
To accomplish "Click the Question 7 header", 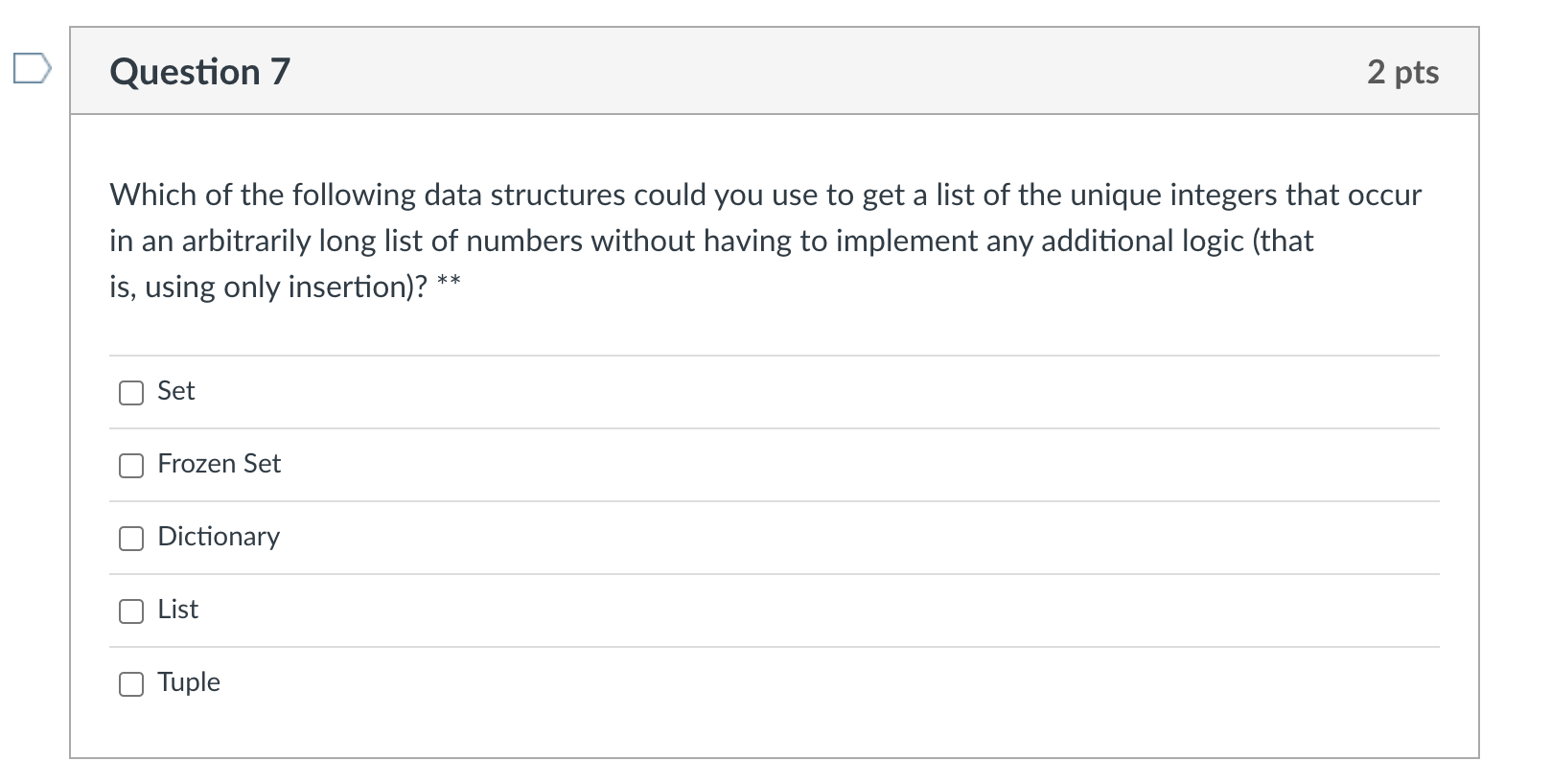I will point(199,70).
